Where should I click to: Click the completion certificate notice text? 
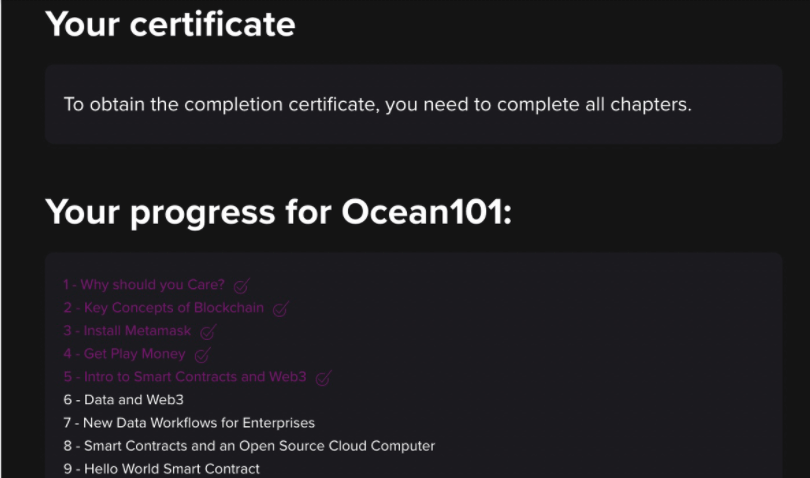[377, 104]
